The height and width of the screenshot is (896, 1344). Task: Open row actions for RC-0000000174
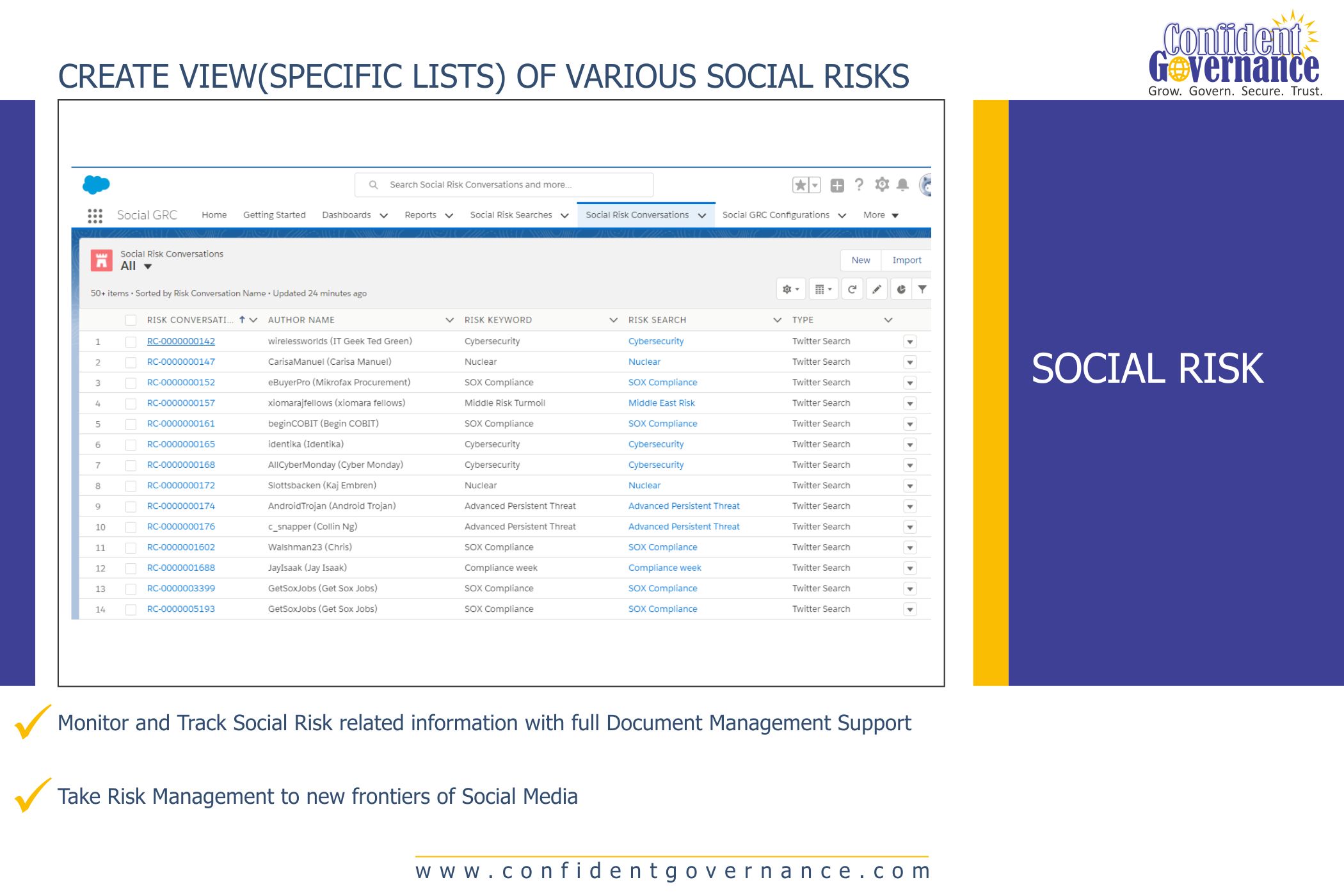tap(909, 506)
